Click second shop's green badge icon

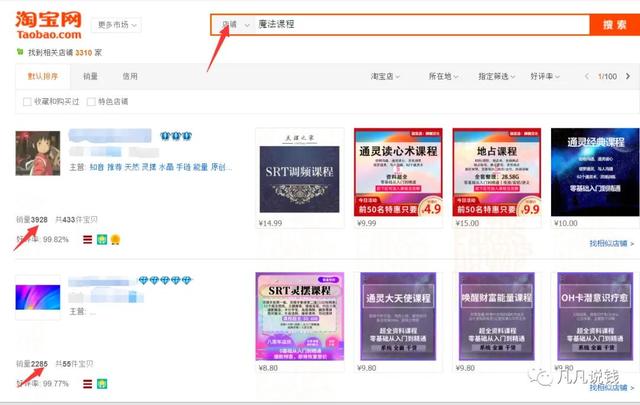coord(102,383)
